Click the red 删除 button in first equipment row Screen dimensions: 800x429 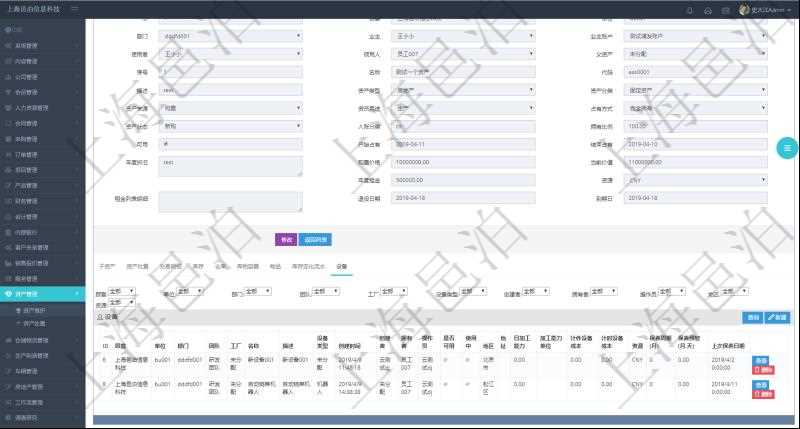pyautogui.click(x=762, y=370)
